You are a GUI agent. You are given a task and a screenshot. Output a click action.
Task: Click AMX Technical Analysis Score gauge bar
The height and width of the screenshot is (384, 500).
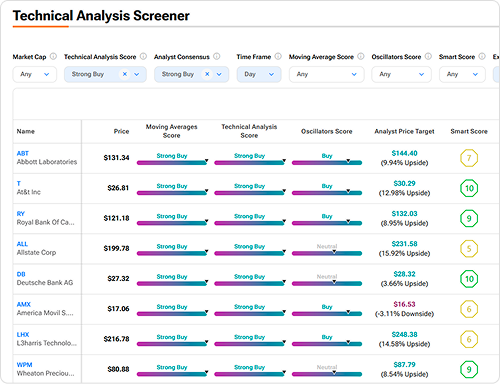(x=250, y=314)
